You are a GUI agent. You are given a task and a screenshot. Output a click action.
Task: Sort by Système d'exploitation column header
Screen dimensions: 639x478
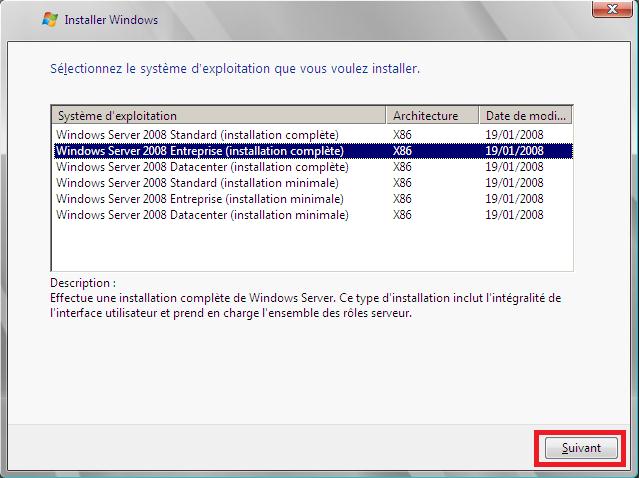coord(218,116)
